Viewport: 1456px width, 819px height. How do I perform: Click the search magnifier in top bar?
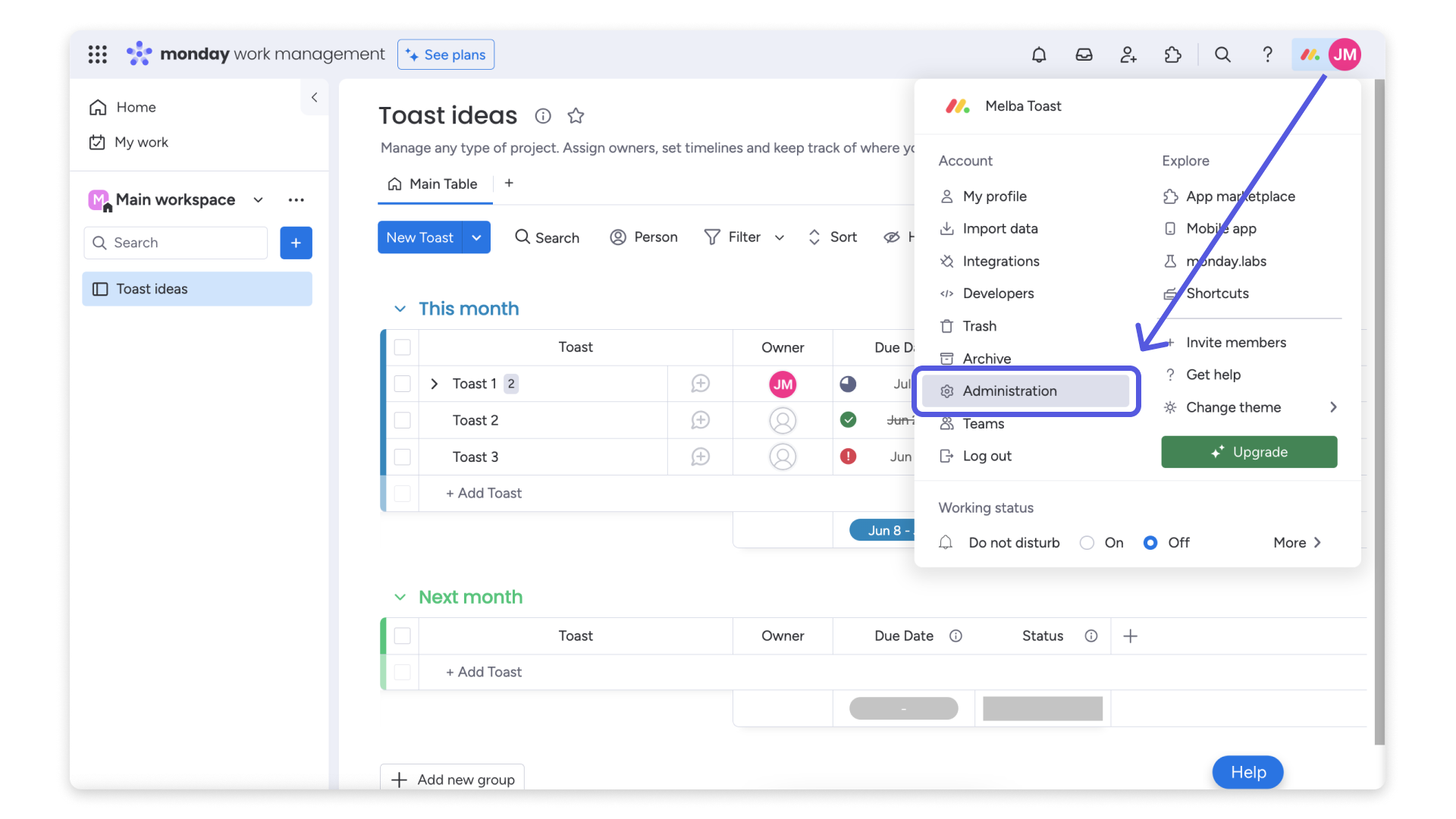pos(1222,55)
